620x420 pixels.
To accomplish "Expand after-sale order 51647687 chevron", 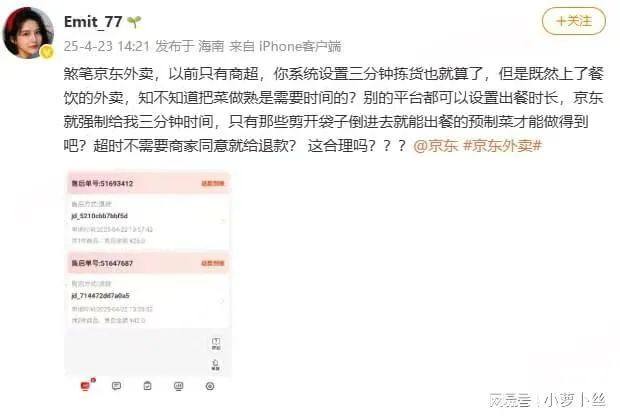I will (222, 301).
